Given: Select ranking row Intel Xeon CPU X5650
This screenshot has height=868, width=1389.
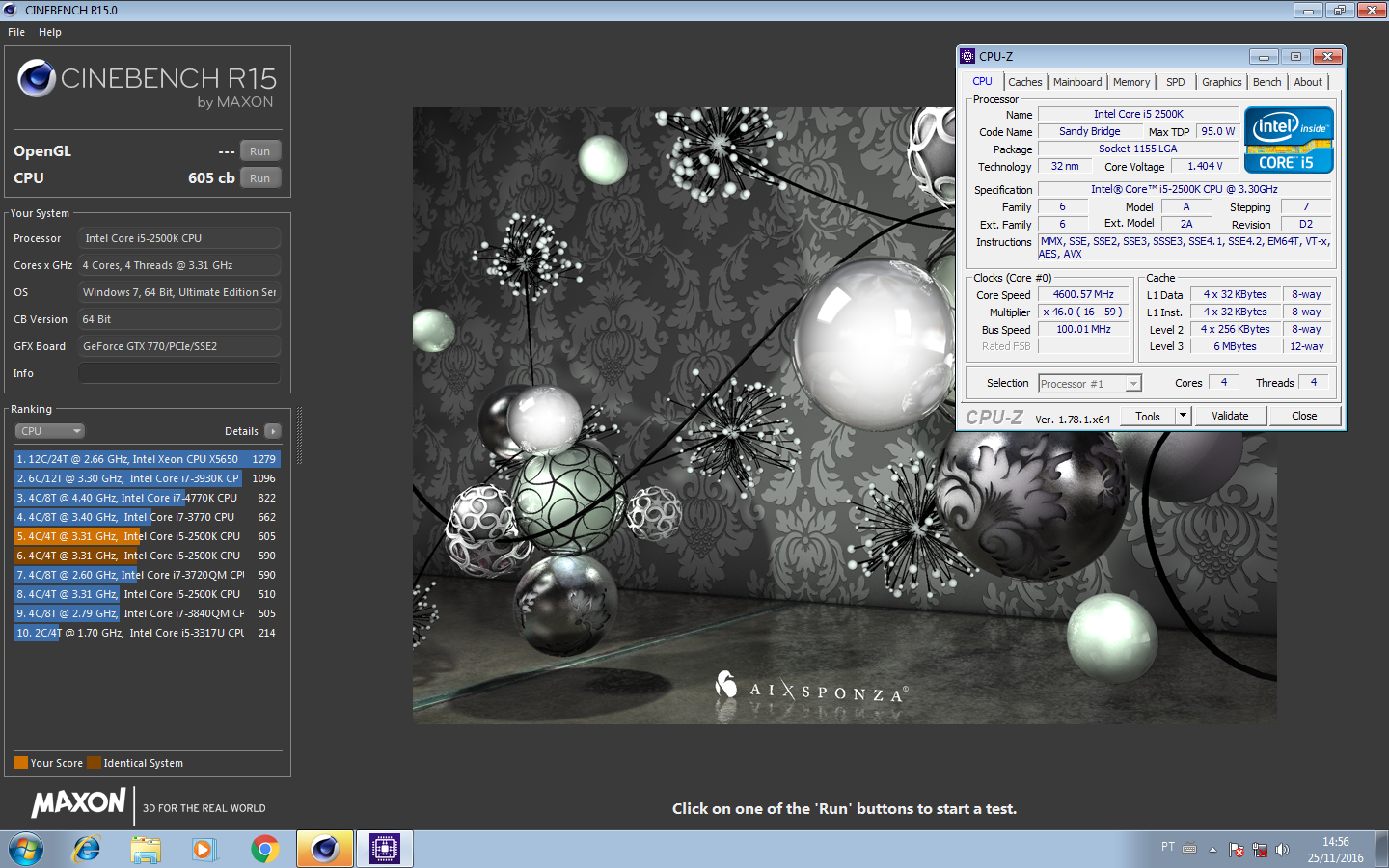Looking at the screenshot, I should [x=147, y=459].
